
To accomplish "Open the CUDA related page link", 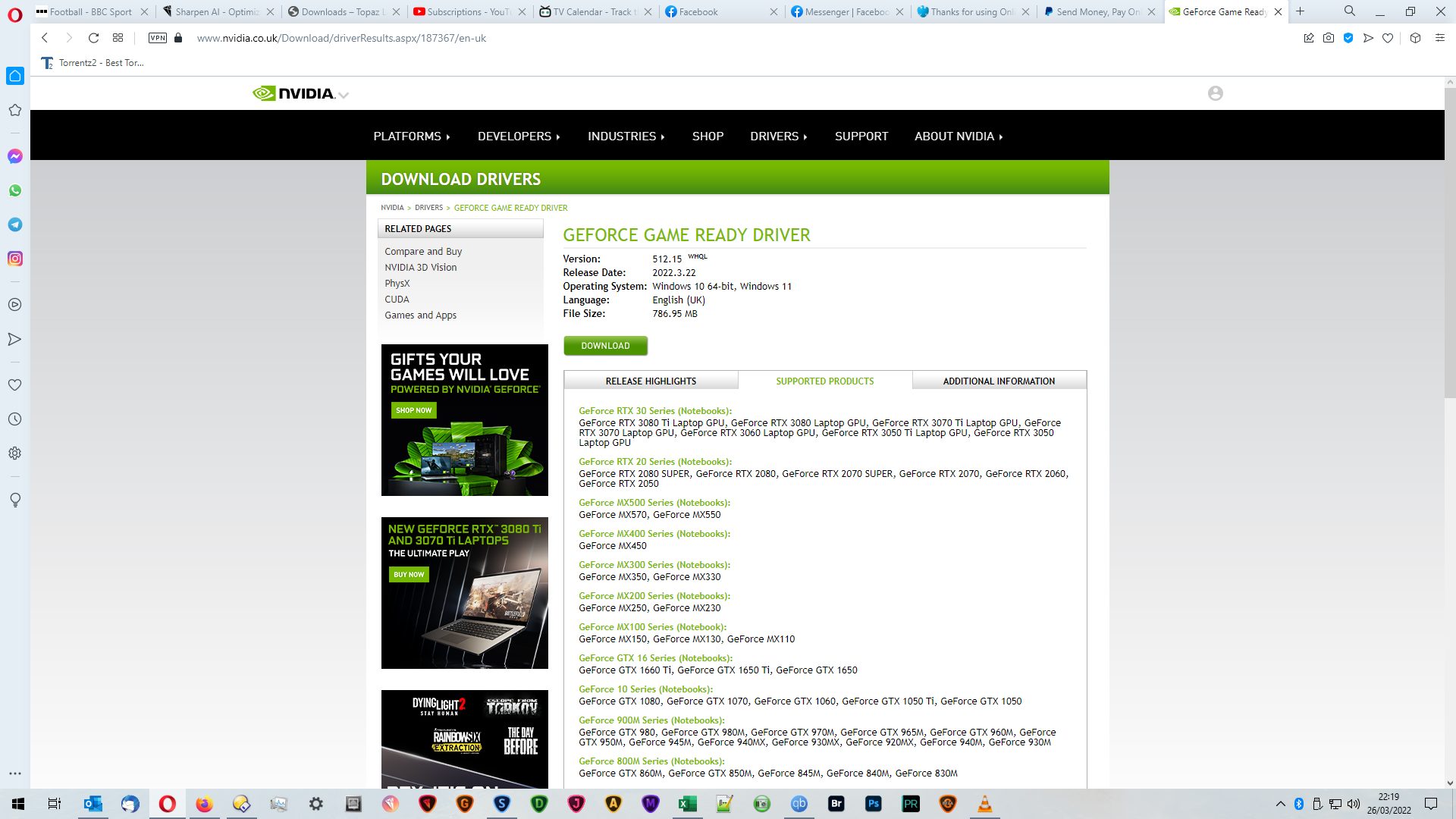I will pos(397,300).
